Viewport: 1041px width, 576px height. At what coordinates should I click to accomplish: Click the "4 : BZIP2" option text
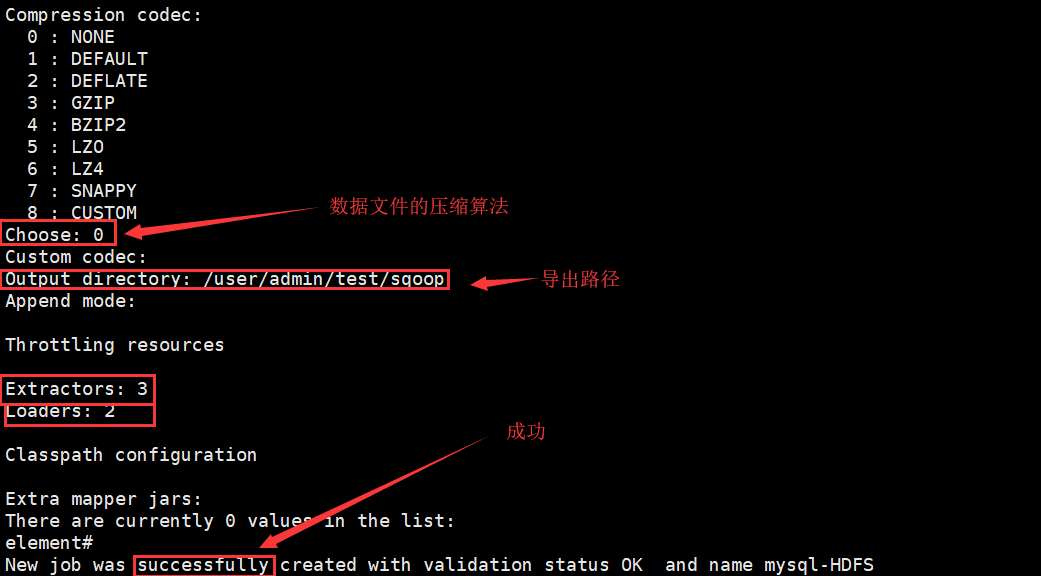(x=76, y=125)
